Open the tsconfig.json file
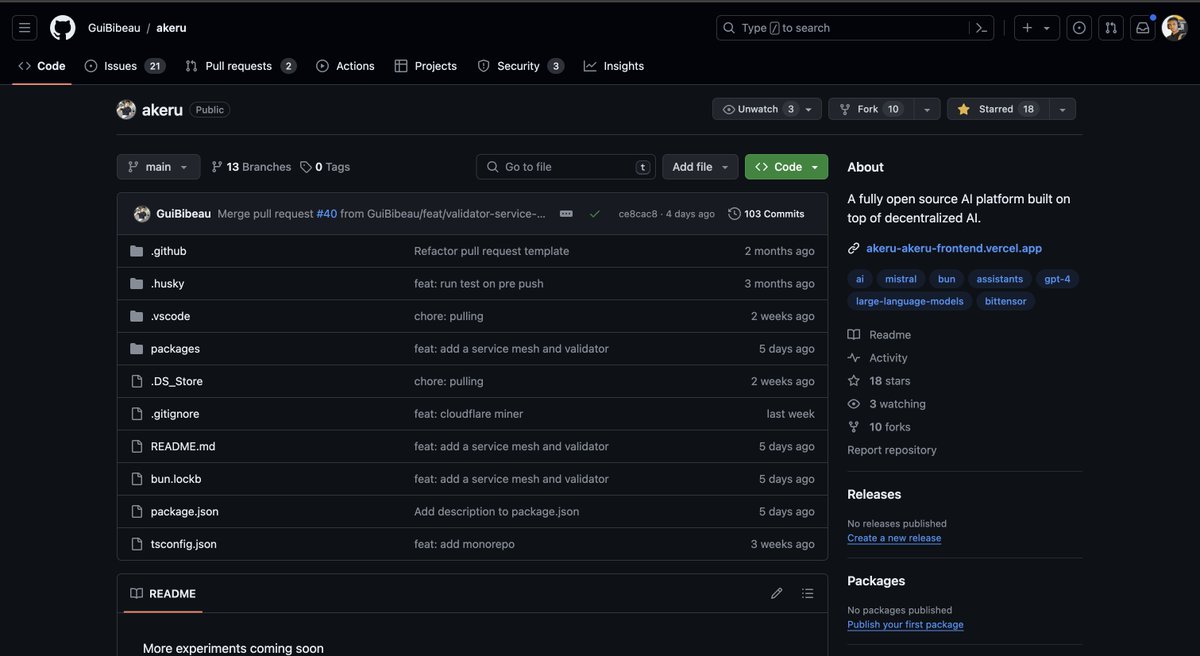This screenshot has width=1200, height=656. point(184,544)
